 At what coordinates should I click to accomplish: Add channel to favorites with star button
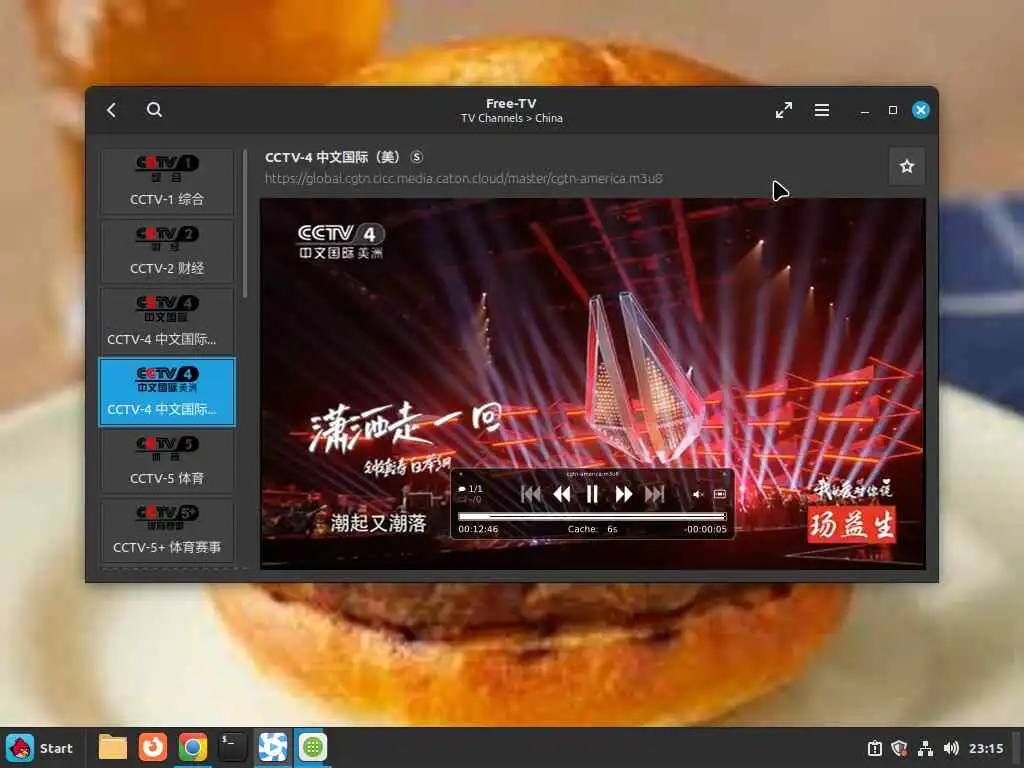[906, 167]
